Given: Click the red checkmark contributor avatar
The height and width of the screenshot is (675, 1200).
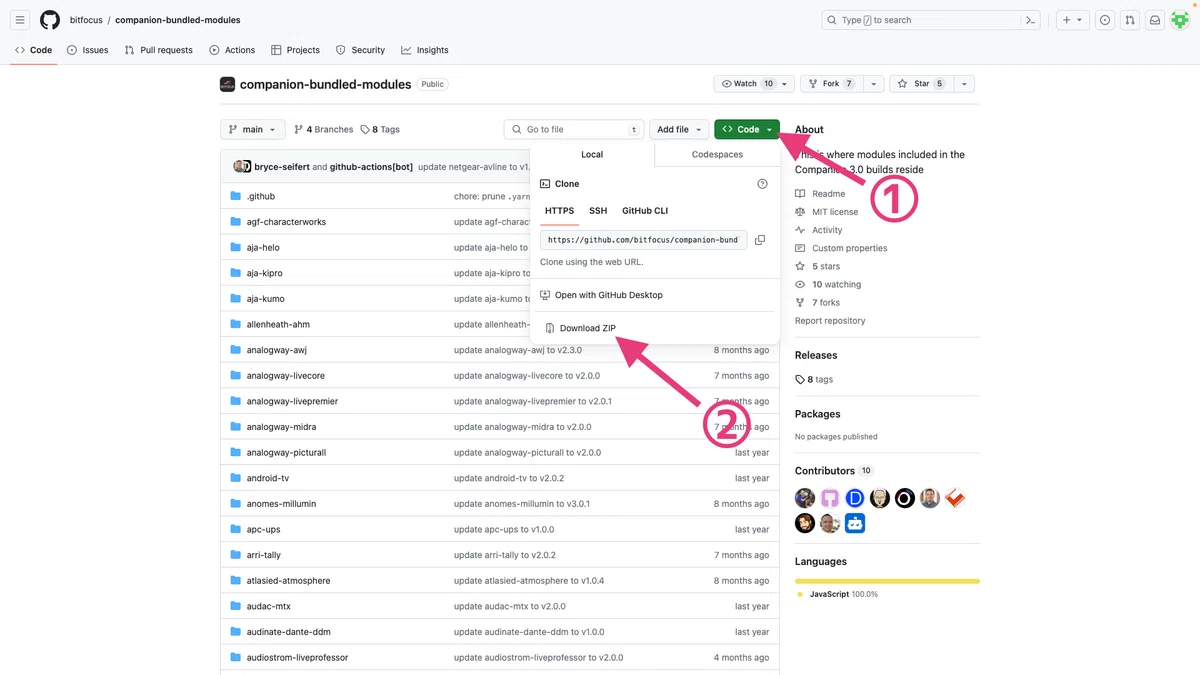Looking at the screenshot, I should pyautogui.click(x=955, y=498).
